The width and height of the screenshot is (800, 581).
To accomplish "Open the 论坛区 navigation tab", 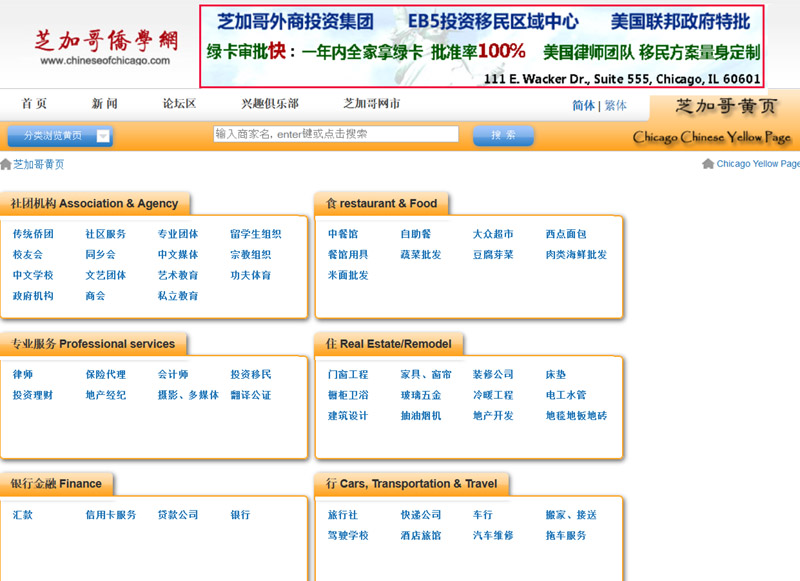I will pos(179,104).
